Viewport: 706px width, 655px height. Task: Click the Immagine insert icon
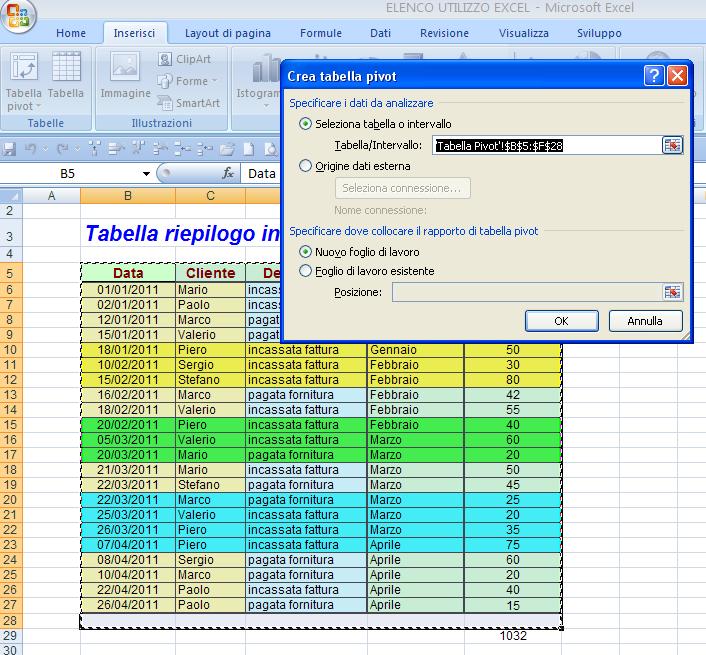125,74
